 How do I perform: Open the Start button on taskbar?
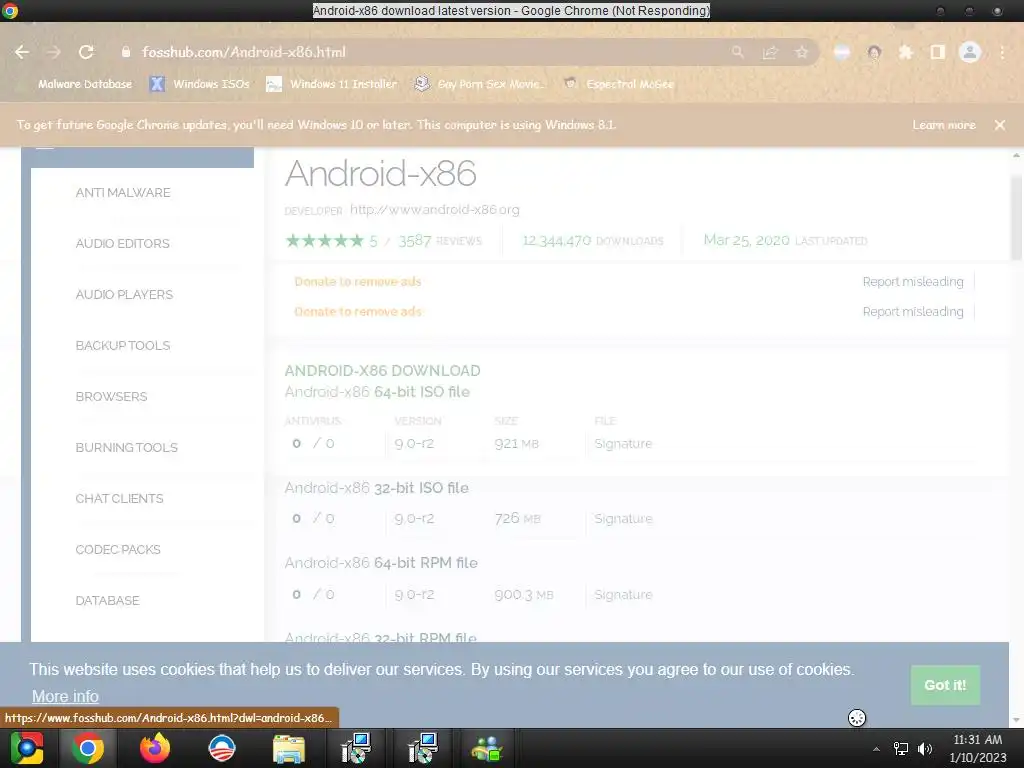[x=27, y=748]
